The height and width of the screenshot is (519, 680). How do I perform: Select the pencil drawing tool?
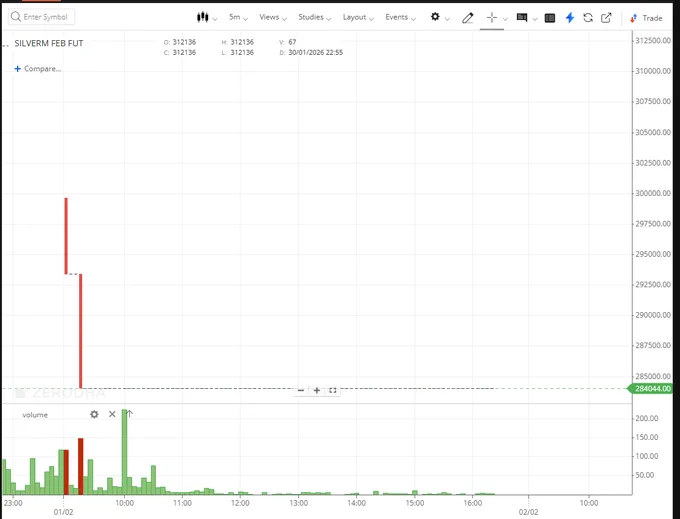468,18
